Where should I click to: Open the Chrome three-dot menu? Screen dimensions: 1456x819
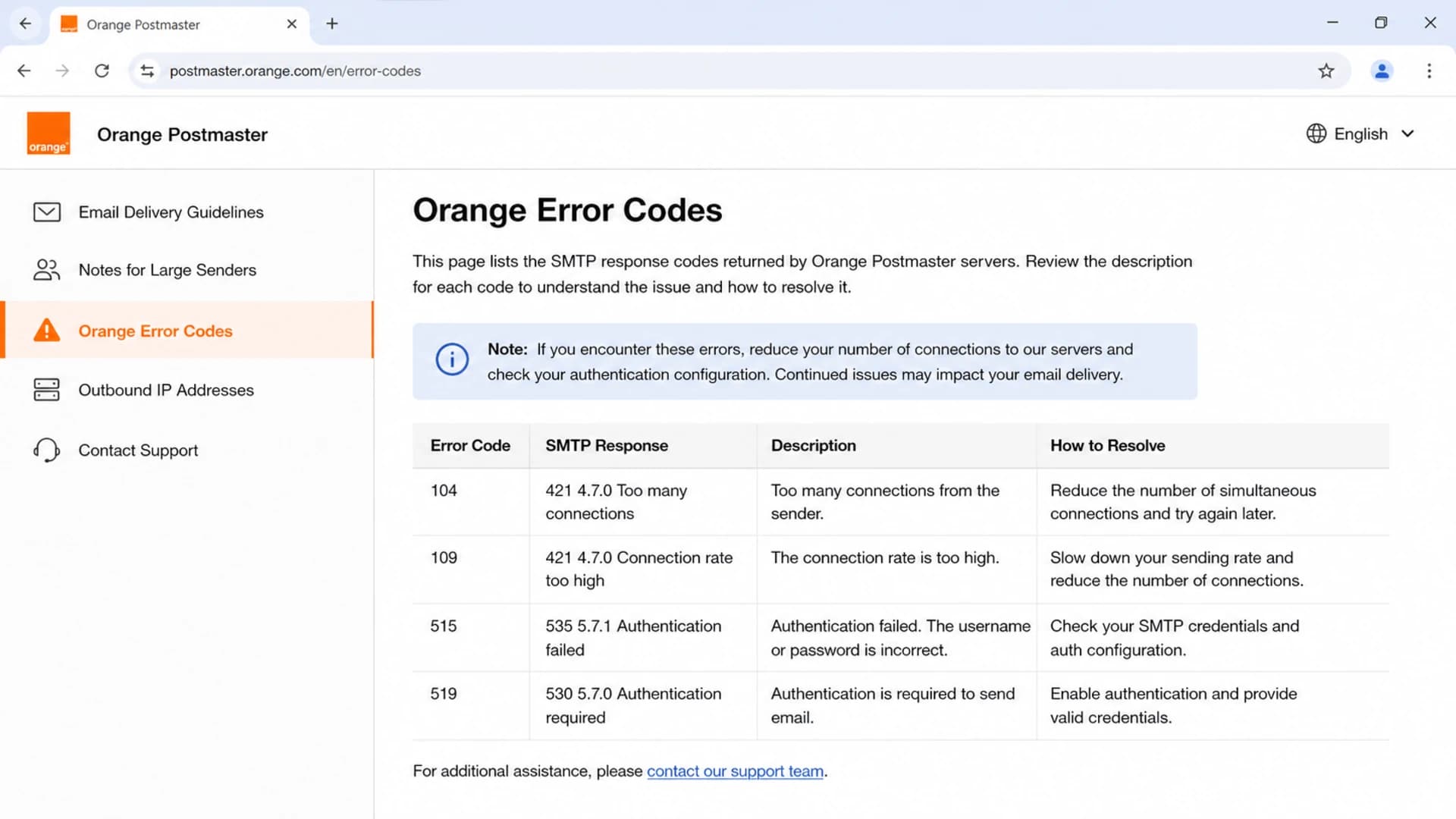[x=1429, y=71]
